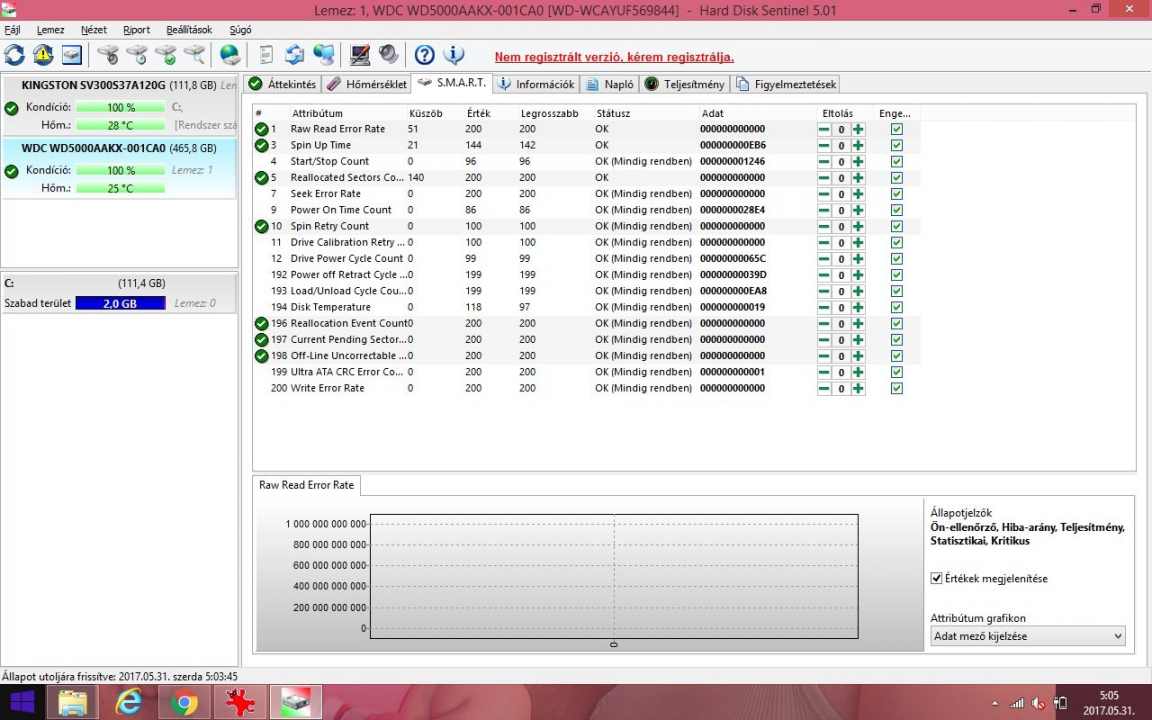Open Internet Explorer from the taskbar
Image resolution: width=1152 pixels, height=720 pixels.
[129, 703]
